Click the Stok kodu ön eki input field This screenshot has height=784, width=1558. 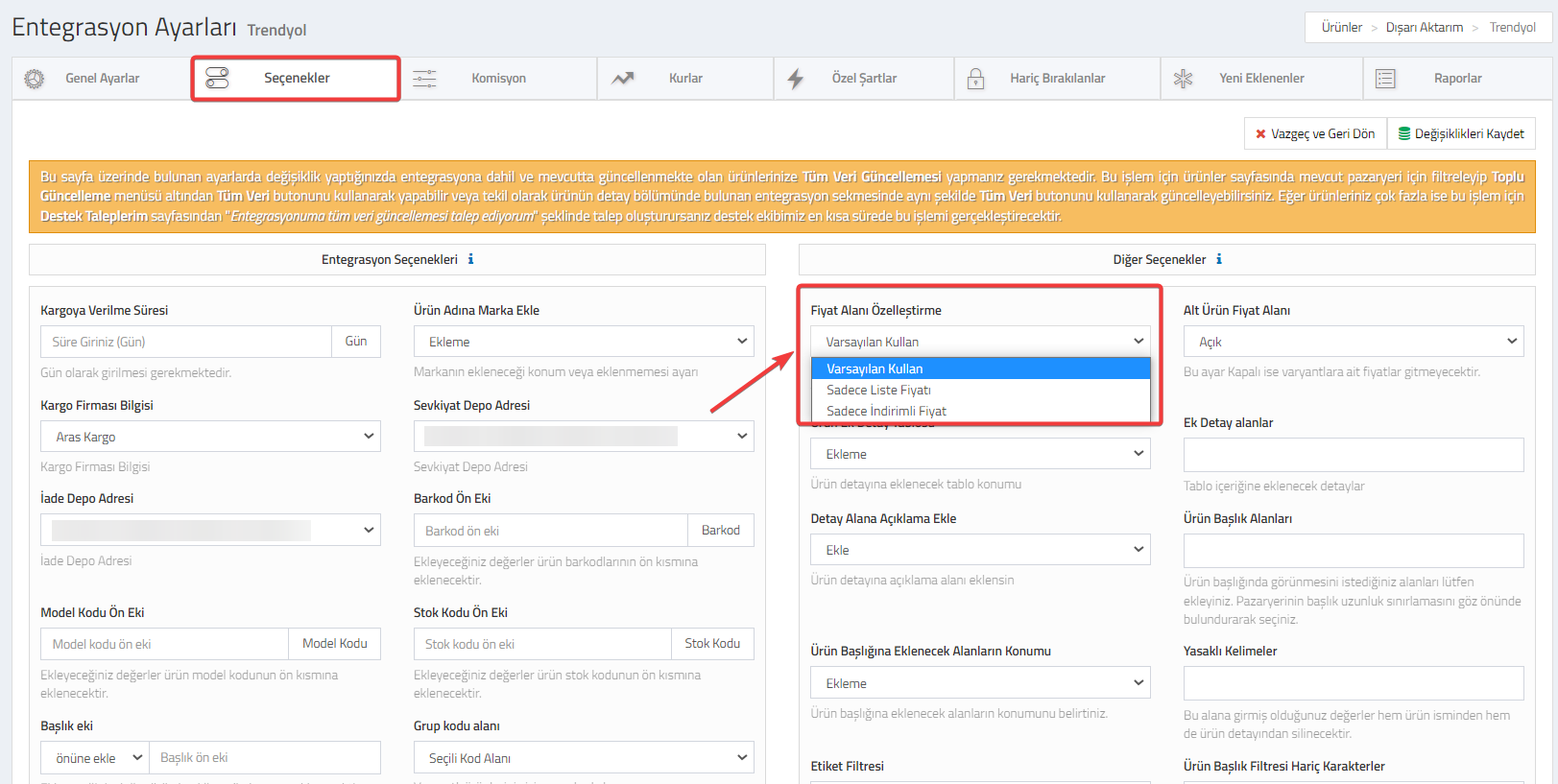tap(542, 644)
